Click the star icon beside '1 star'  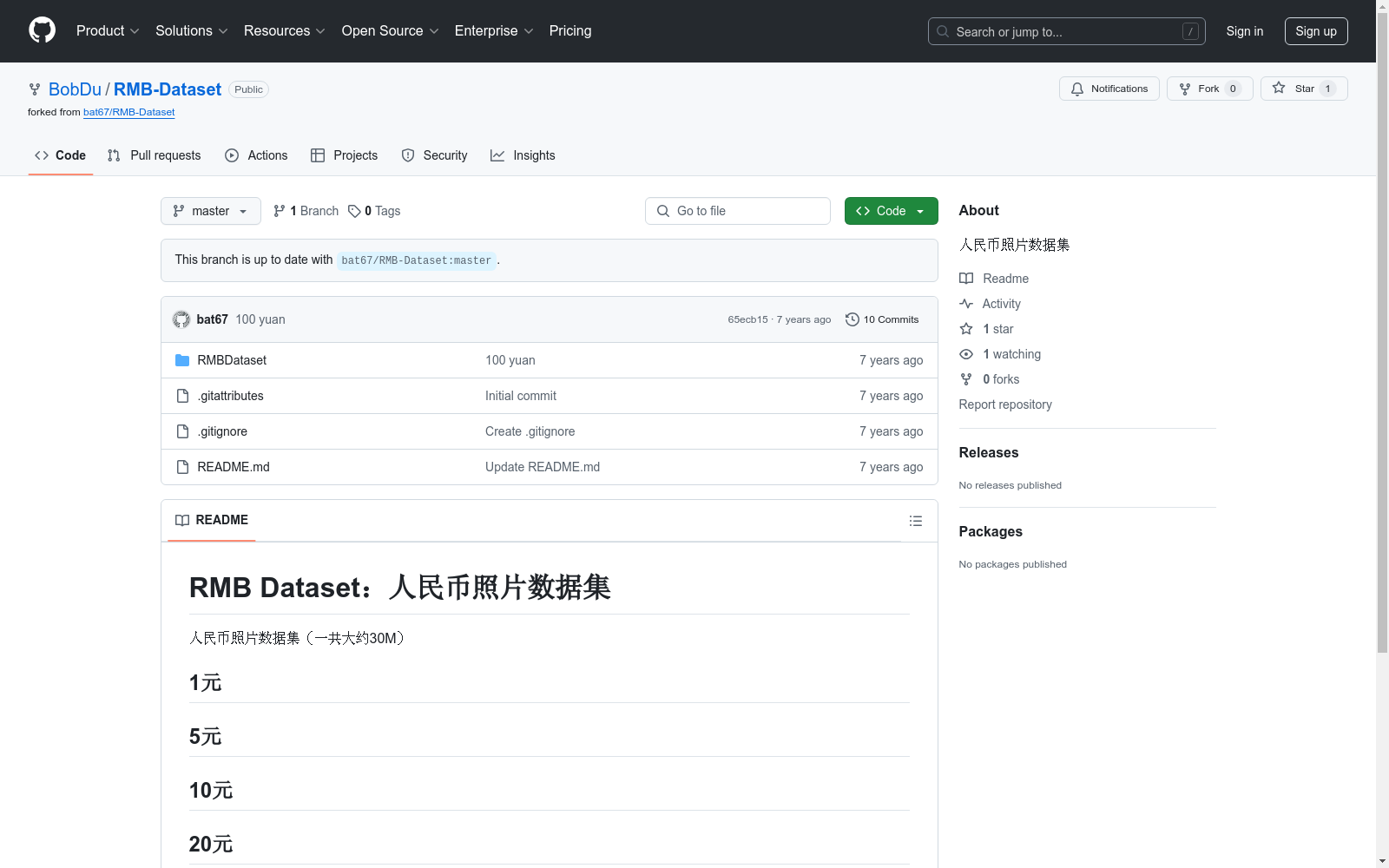(966, 329)
